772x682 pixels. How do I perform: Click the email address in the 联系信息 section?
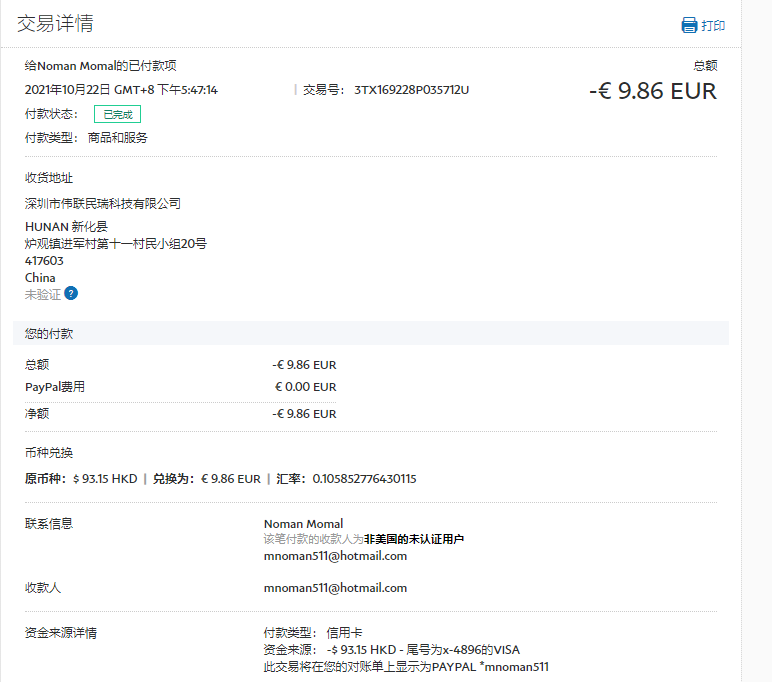[x=335, y=556]
